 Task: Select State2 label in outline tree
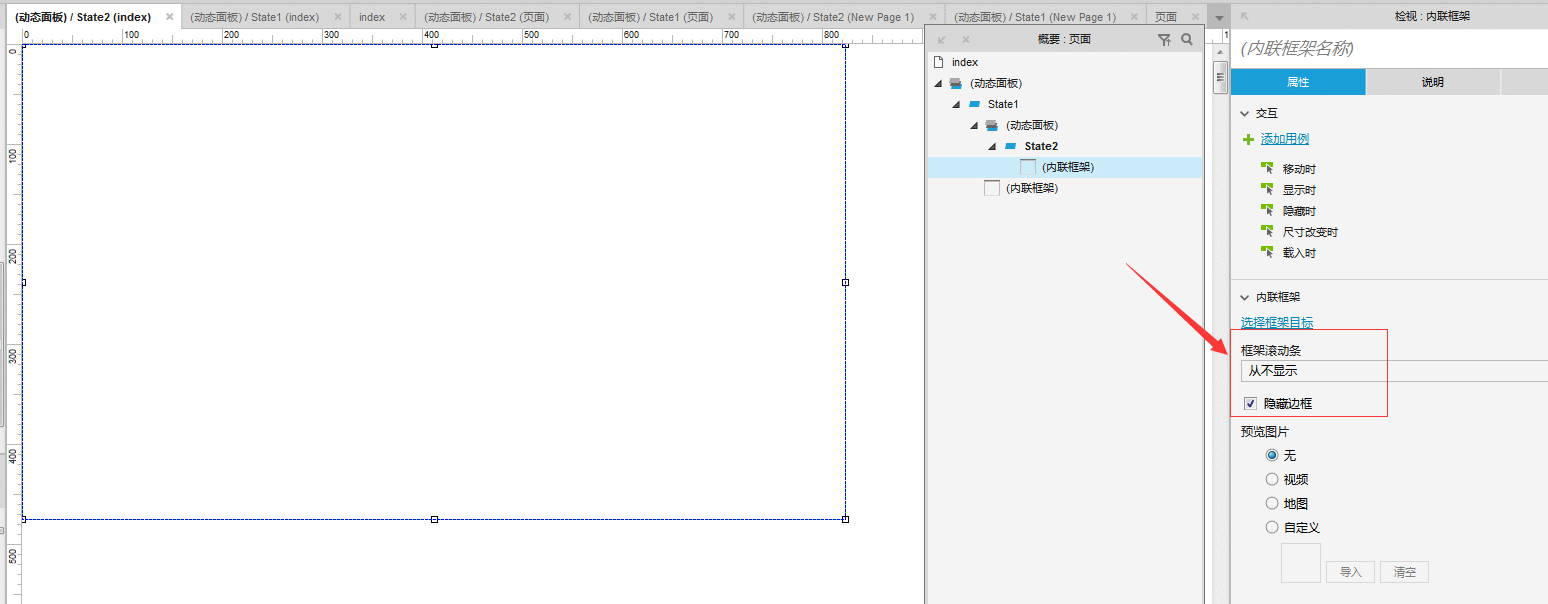(1041, 146)
